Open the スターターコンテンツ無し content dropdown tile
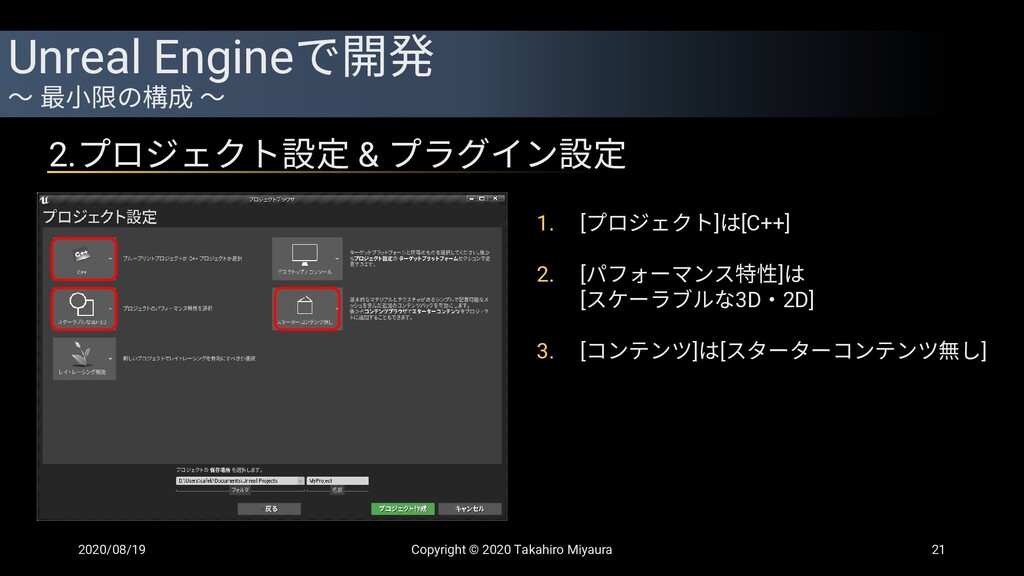Image resolution: width=1024 pixels, height=576 pixels. click(x=307, y=308)
